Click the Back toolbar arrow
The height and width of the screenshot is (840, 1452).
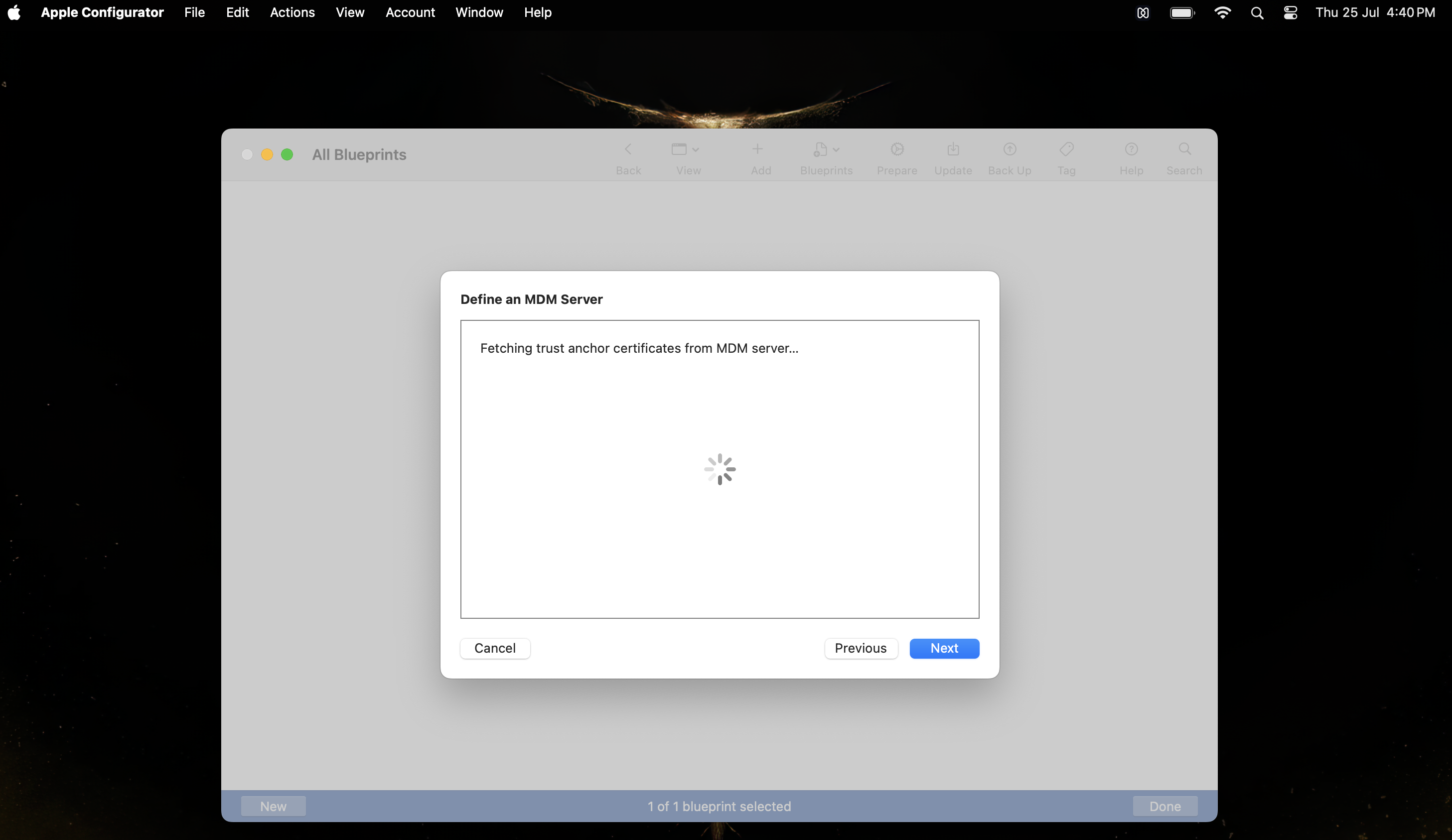[628, 149]
